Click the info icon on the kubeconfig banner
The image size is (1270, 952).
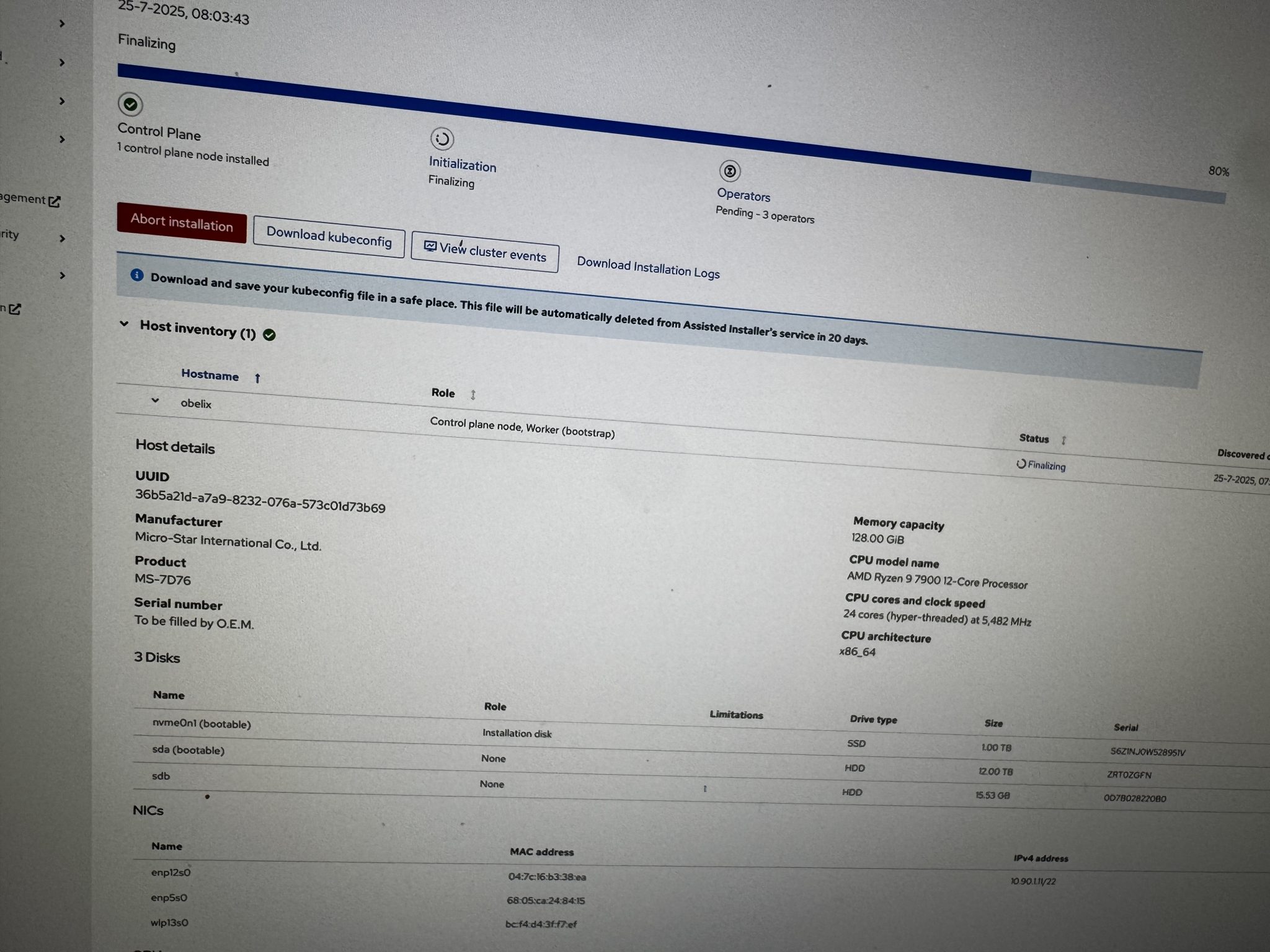pyautogui.click(x=136, y=275)
